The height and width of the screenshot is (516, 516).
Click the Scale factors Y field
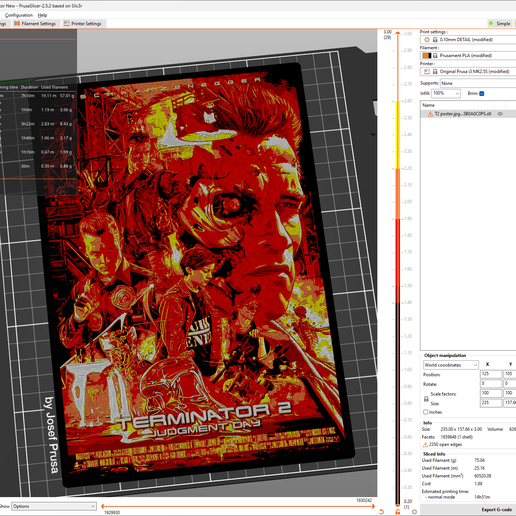[x=509, y=393]
